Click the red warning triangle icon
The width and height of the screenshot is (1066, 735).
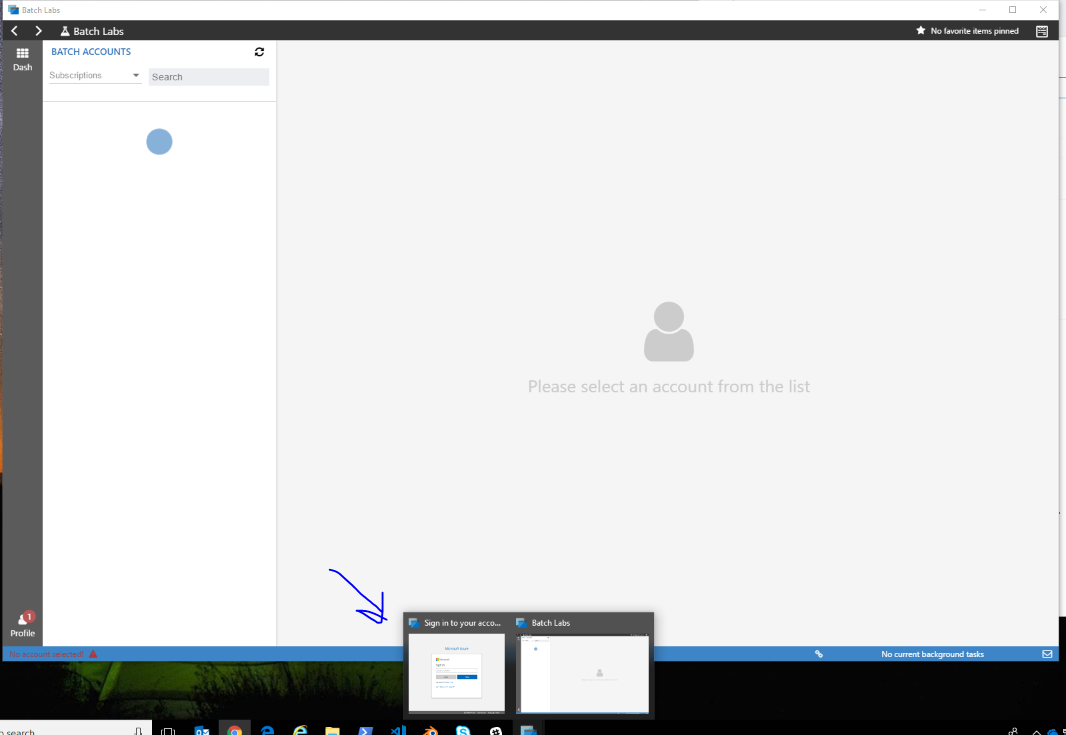pyautogui.click(x=93, y=654)
